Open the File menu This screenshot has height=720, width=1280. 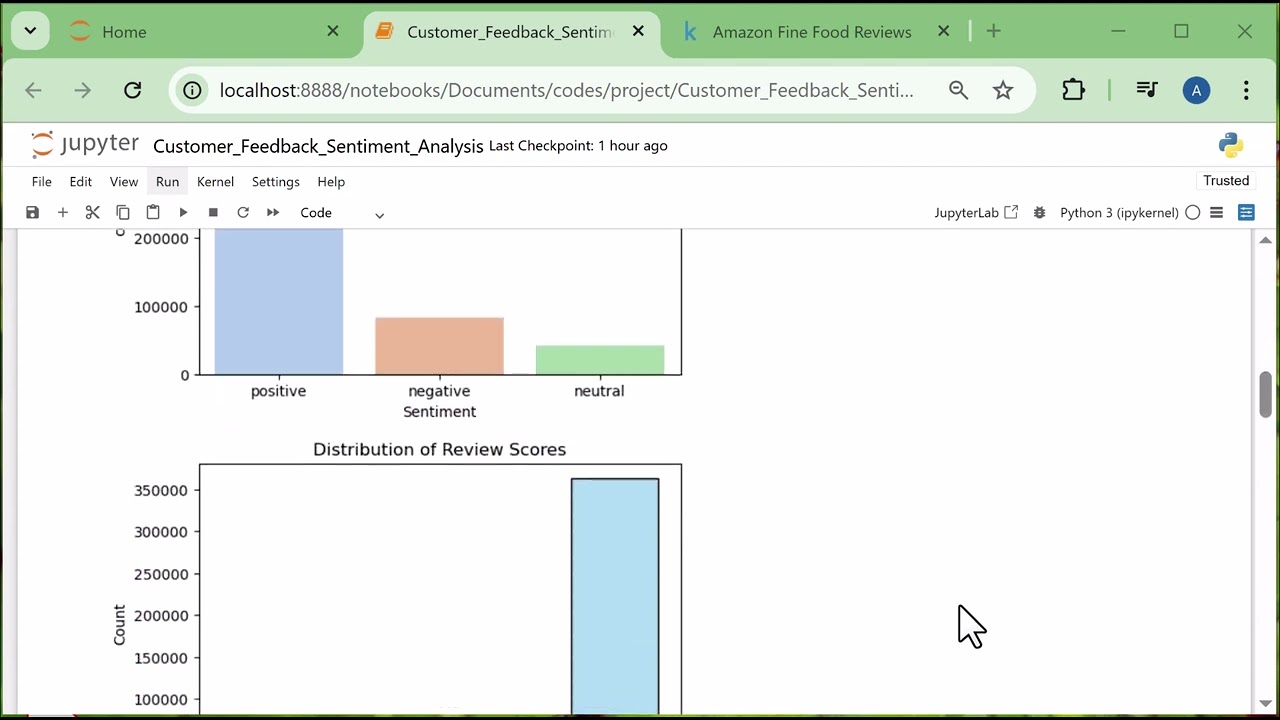pos(42,181)
